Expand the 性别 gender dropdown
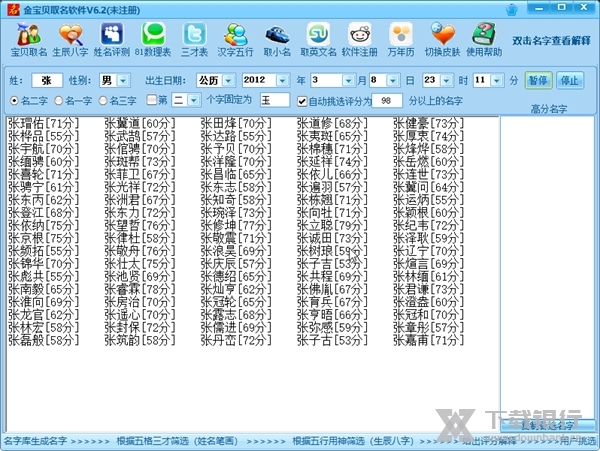The height and width of the screenshot is (451, 600). 123,80
